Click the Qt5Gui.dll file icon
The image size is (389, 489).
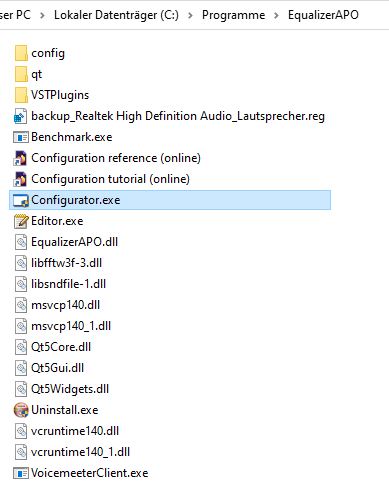[21, 368]
